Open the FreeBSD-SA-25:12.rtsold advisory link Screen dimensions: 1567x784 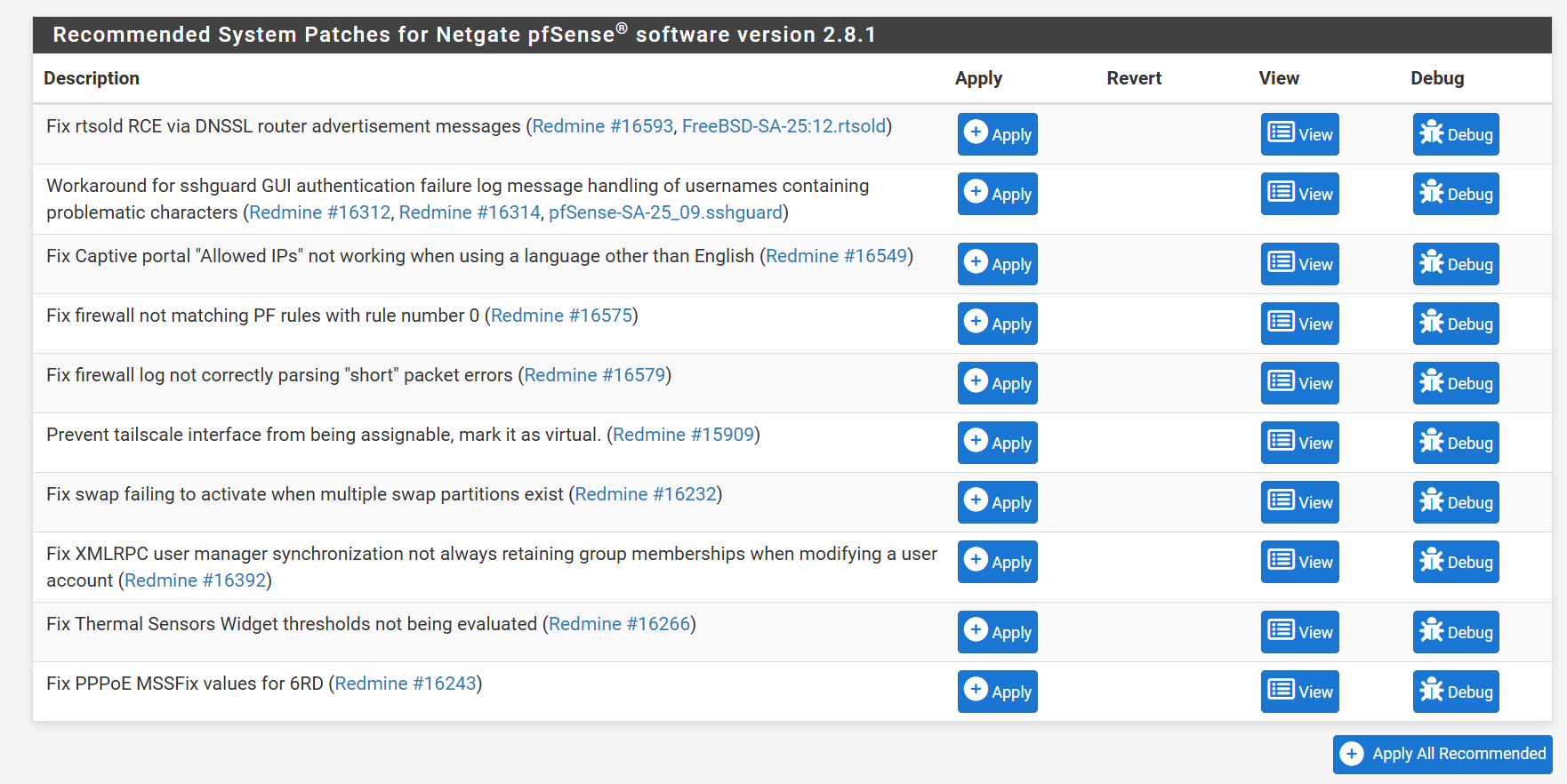coord(783,126)
